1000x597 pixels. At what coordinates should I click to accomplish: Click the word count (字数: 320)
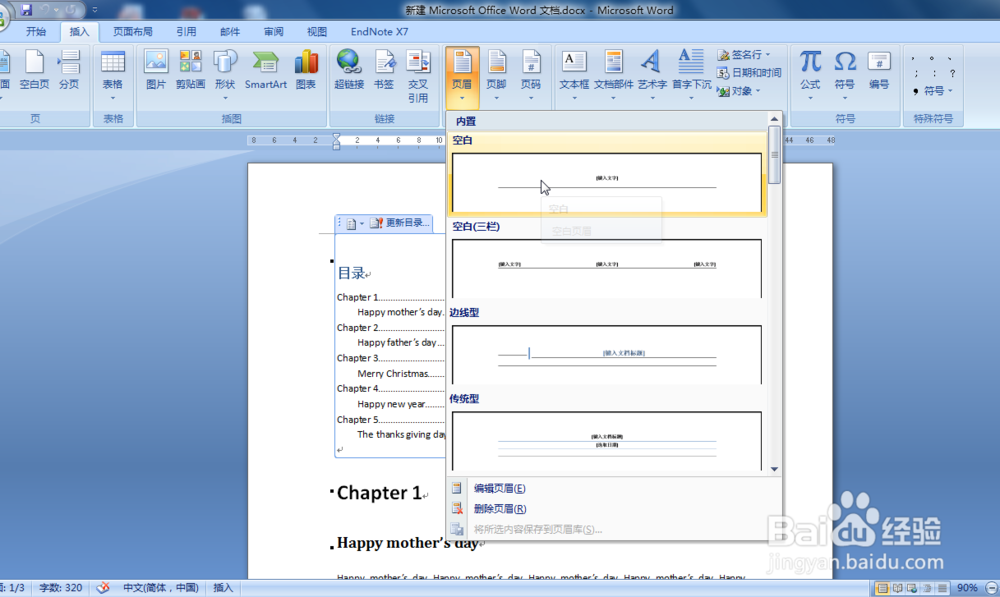click(61, 587)
